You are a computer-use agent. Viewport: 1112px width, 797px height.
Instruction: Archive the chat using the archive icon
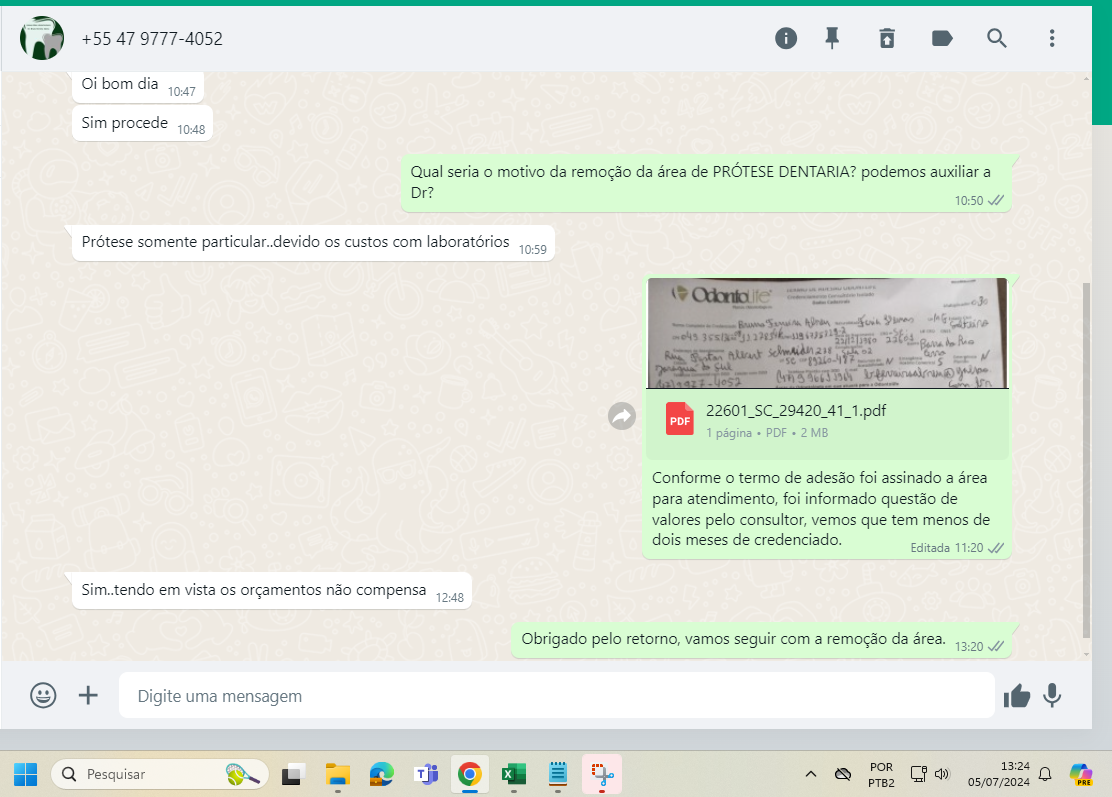[x=887, y=38]
